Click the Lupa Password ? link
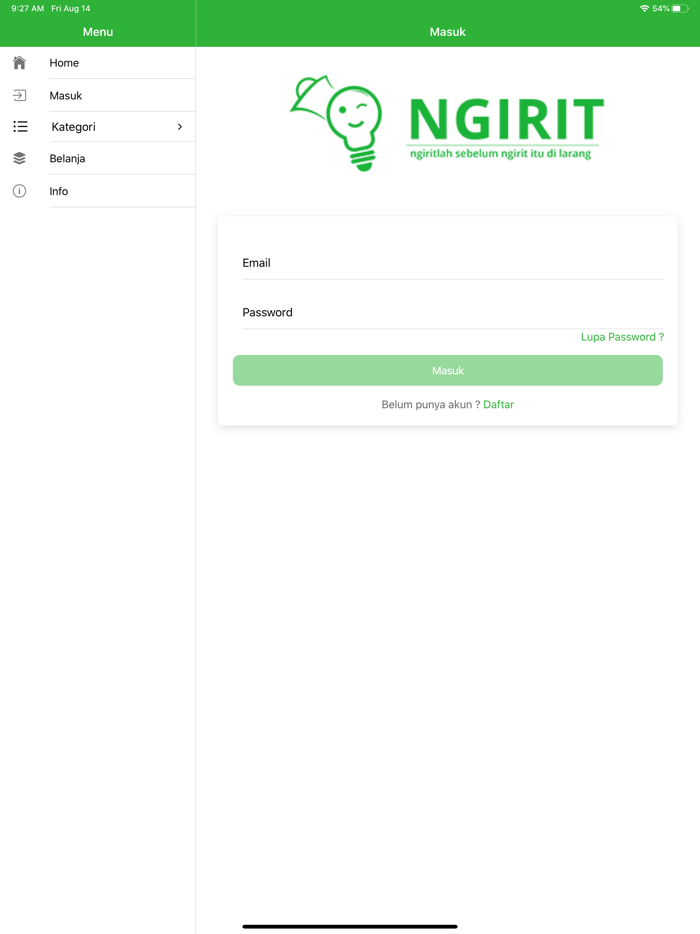Image resolution: width=700 pixels, height=934 pixels. (x=622, y=337)
